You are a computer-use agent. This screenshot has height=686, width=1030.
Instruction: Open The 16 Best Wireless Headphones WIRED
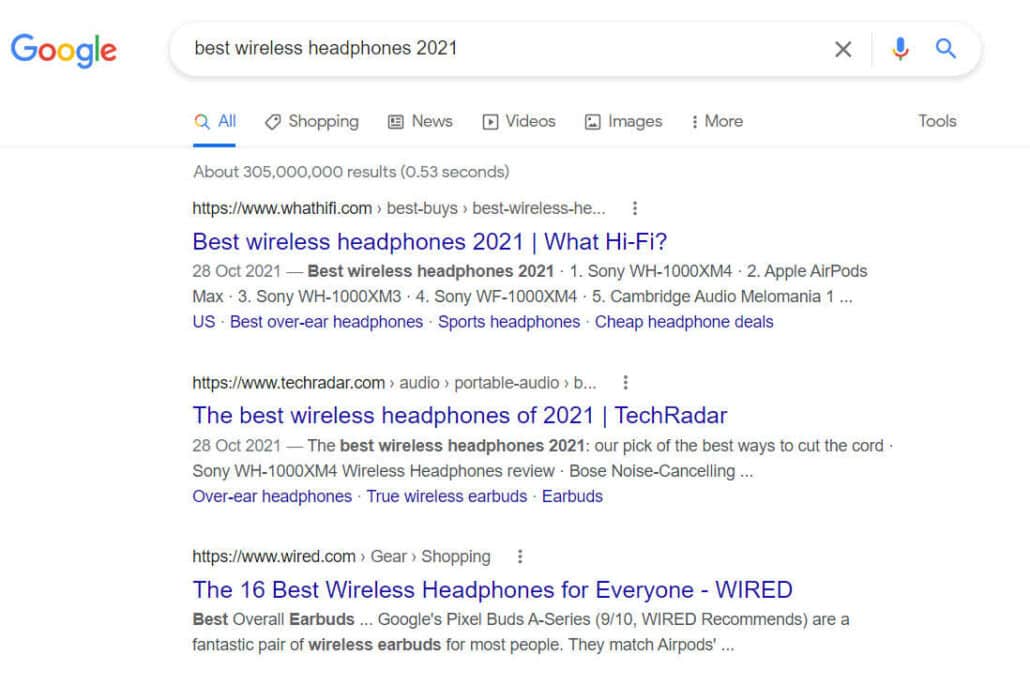pyautogui.click(x=493, y=590)
